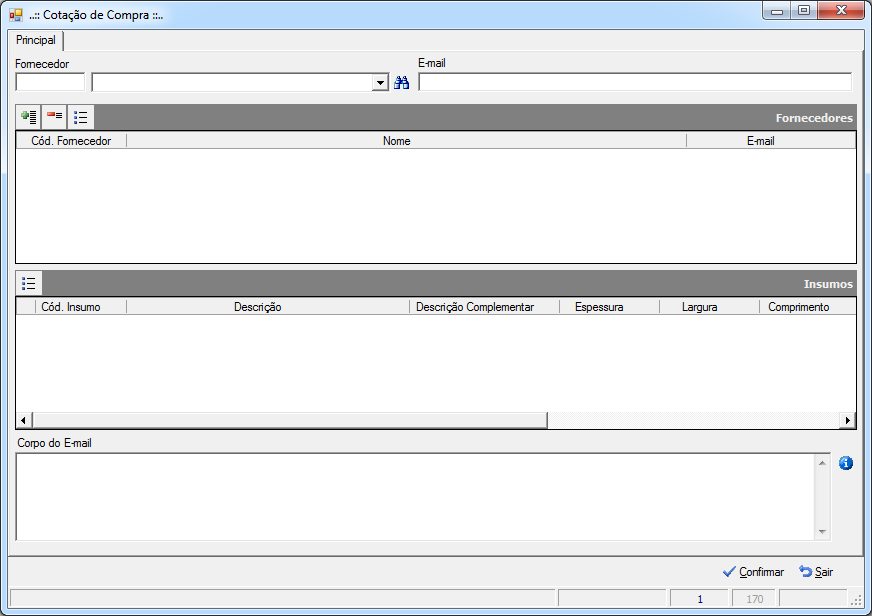Viewport: 872px width, 616px height.
Task: Click the Cód. Fornecedor column header
Action: click(x=71, y=141)
